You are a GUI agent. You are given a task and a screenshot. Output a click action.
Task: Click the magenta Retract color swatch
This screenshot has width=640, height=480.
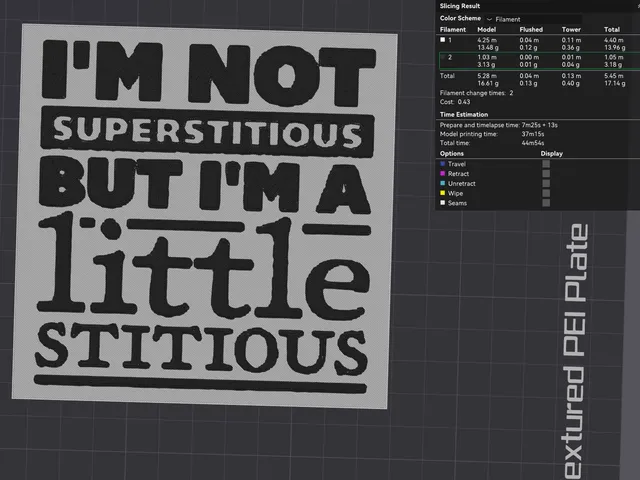(442, 173)
